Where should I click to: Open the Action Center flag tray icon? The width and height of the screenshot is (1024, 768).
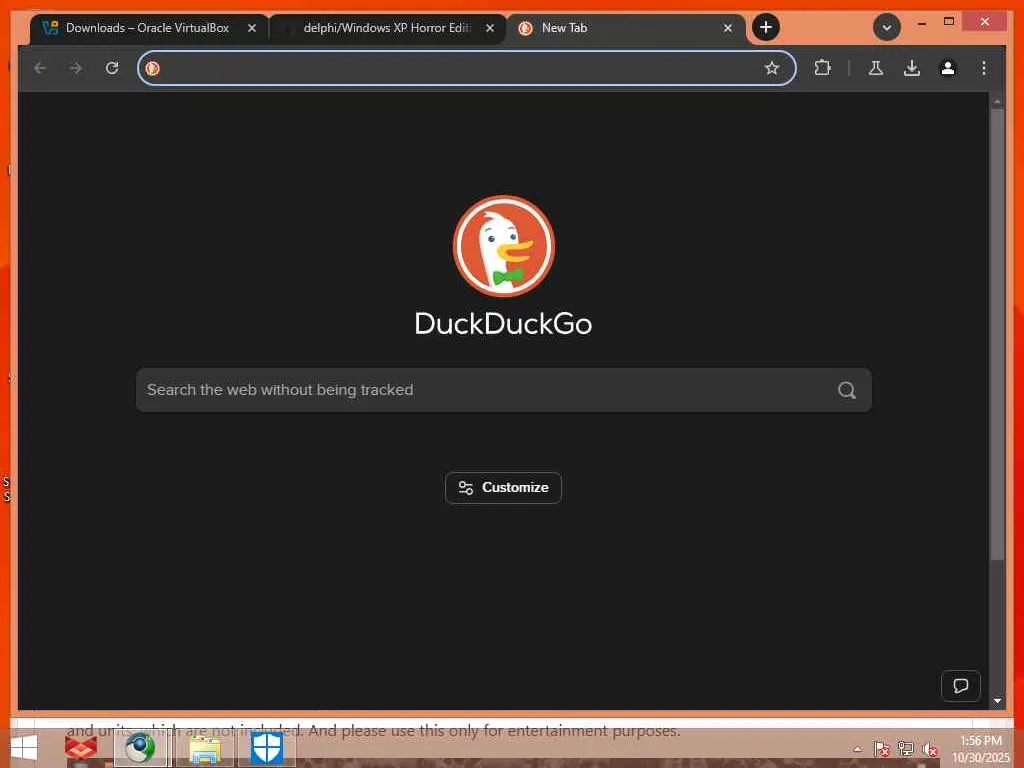pos(881,749)
